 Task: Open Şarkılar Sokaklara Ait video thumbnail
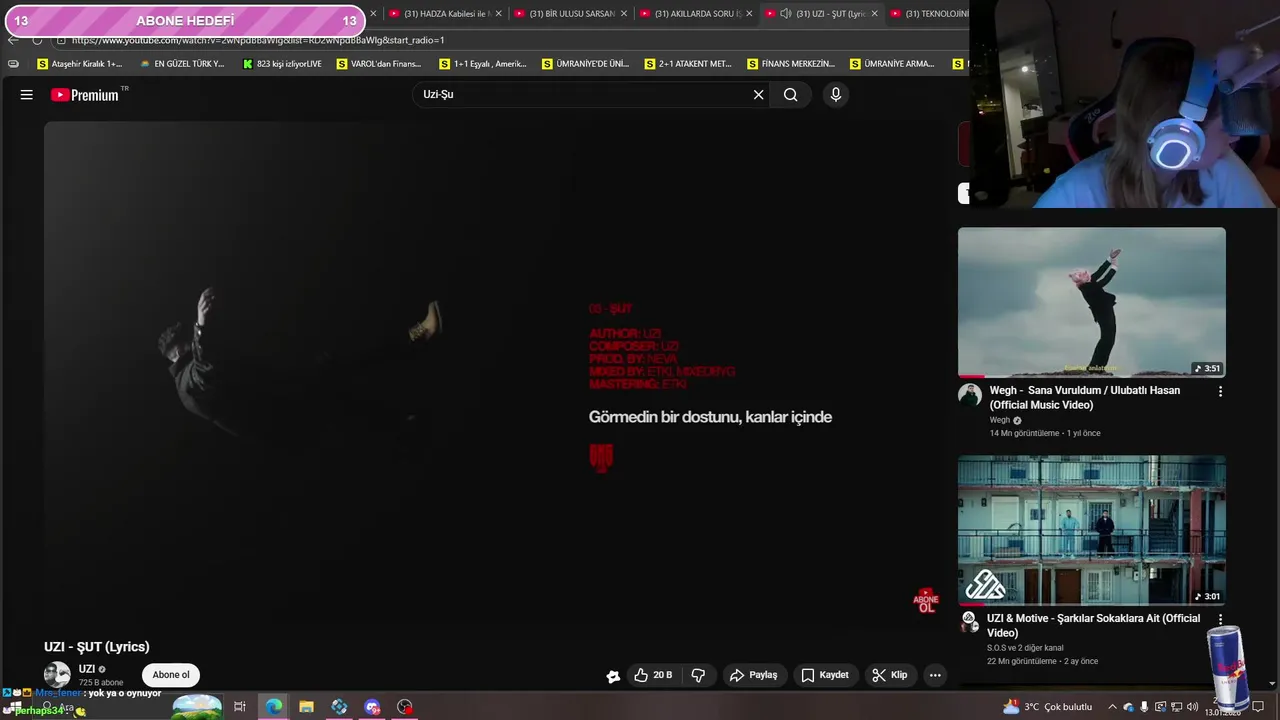(x=1091, y=530)
